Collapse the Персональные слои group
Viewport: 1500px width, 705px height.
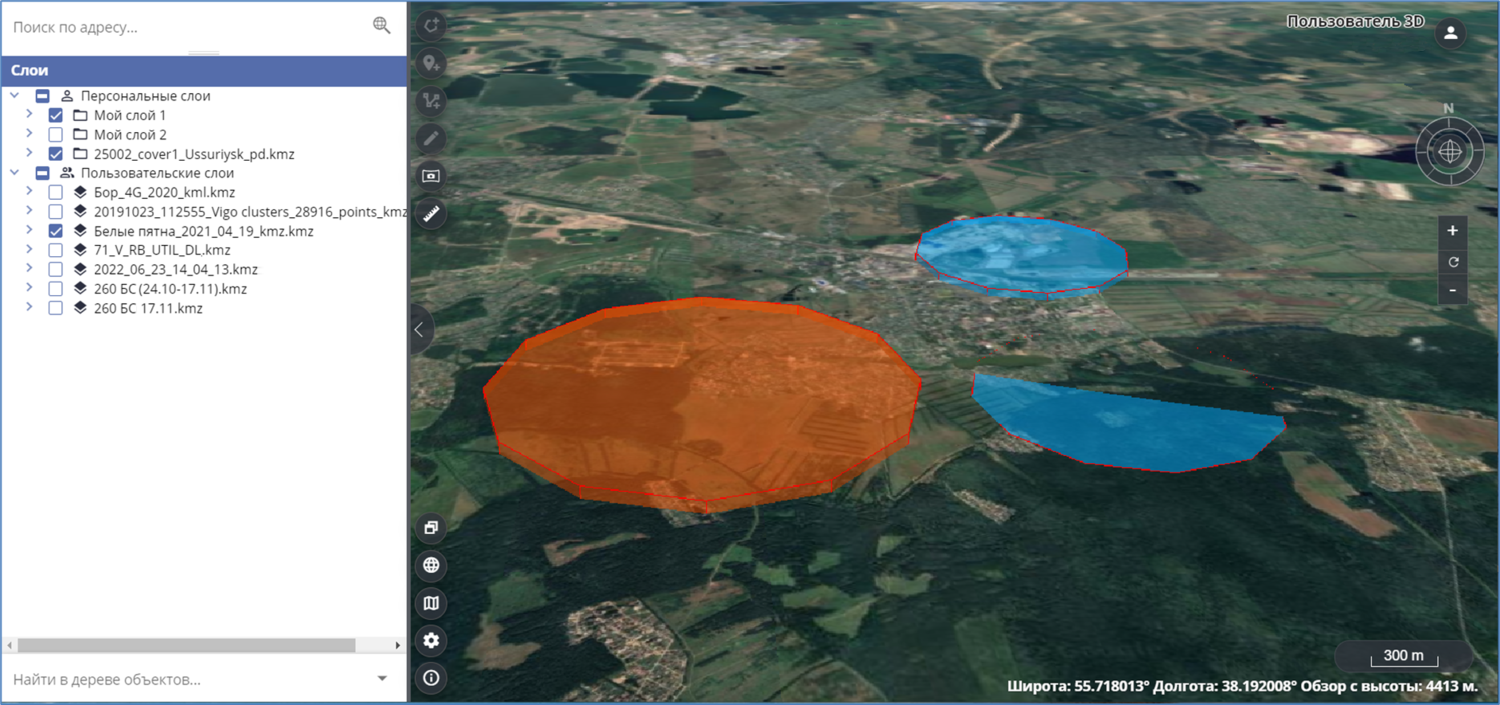[x=15, y=96]
